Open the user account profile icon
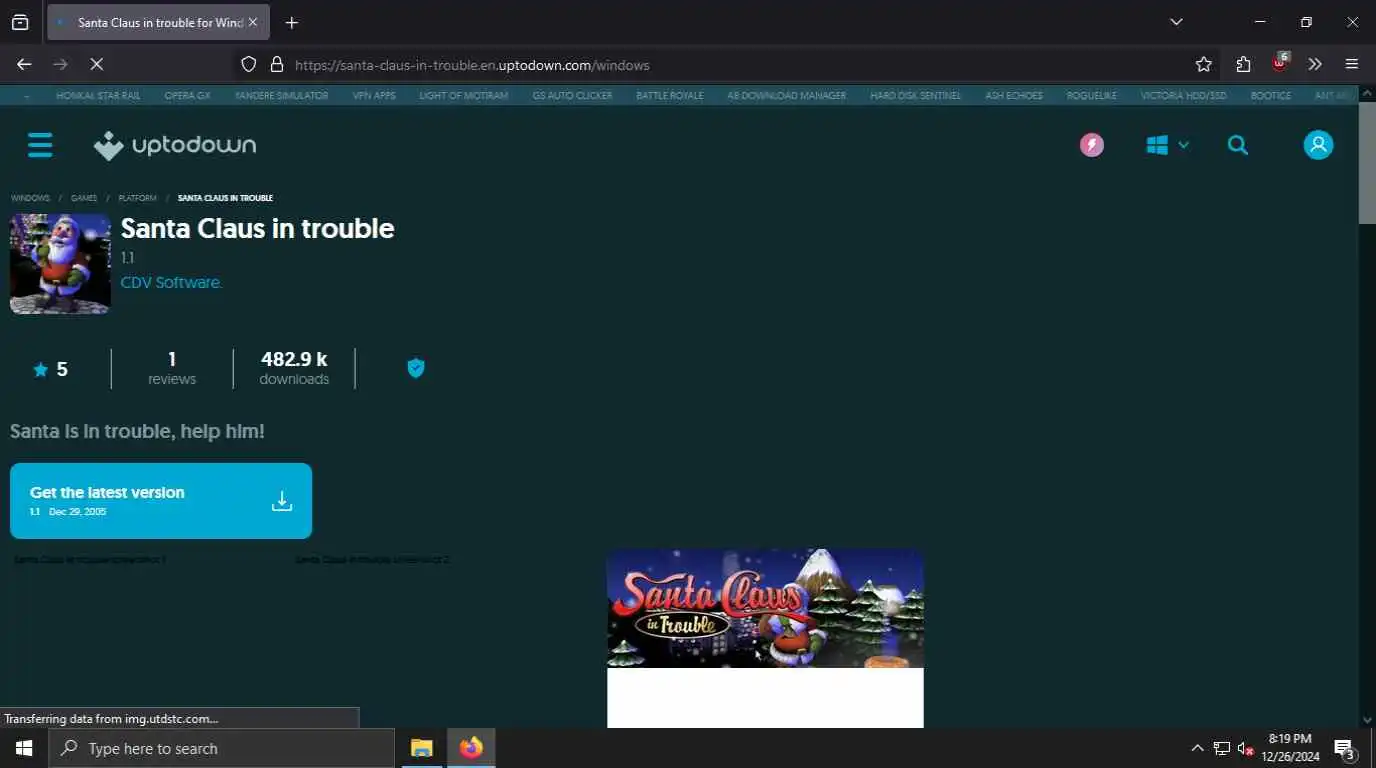This screenshot has width=1376, height=768. coord(1318,145)
